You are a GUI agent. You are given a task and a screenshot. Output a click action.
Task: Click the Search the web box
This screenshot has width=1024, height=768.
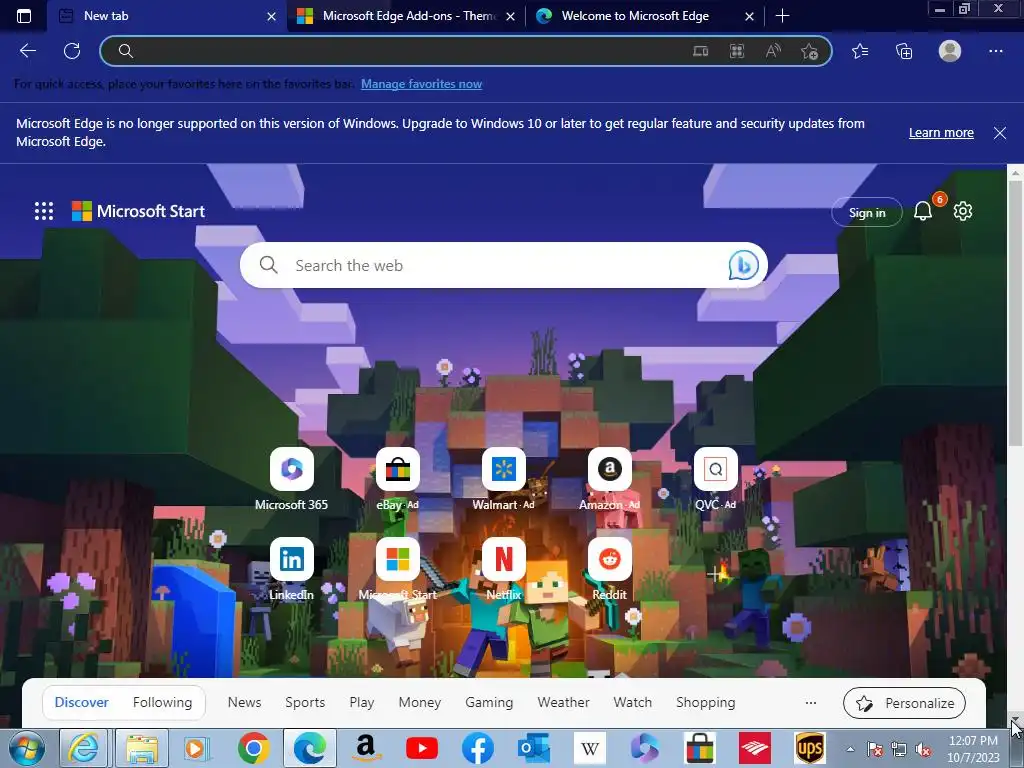[x=503, y=265]
